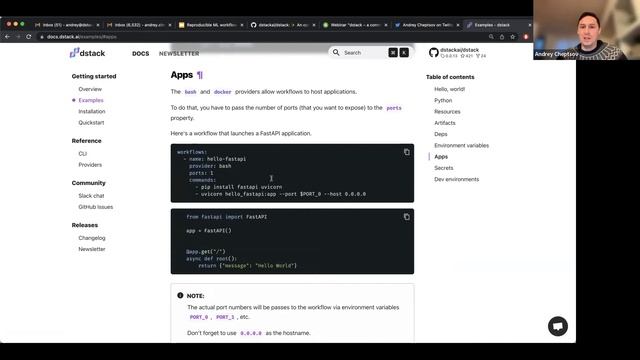Click the PORT_0 code text in note
Image resolution: width=640 pixels, height=360 pixels.
(199, 317)
